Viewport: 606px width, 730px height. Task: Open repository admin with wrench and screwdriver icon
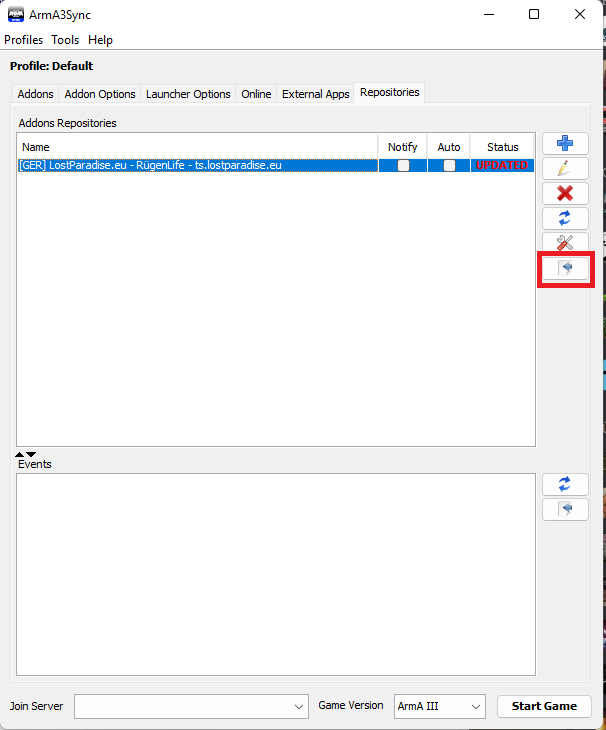[565, 243]
